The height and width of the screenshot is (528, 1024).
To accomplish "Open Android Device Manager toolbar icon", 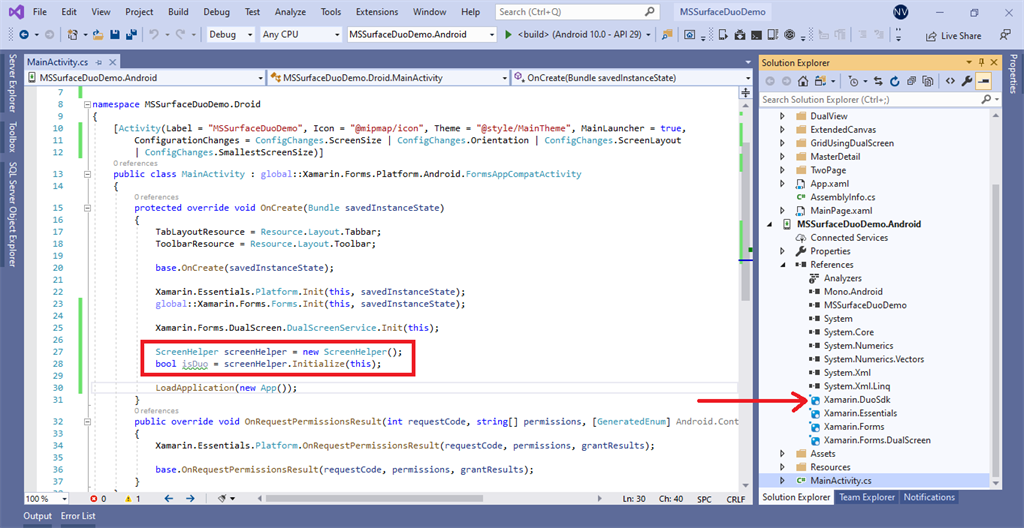I will coord(722,35).
